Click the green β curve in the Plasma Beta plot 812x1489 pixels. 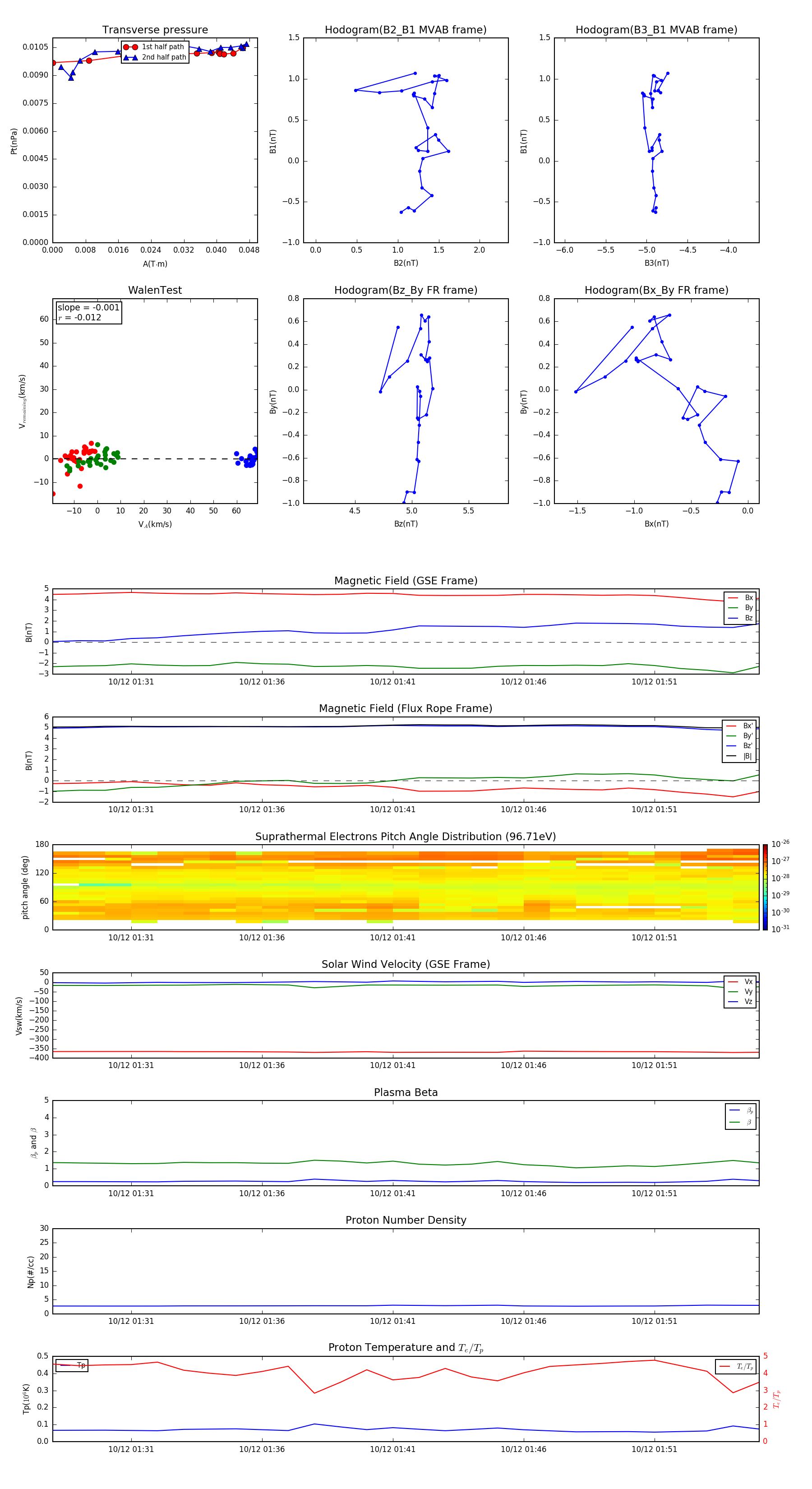coord(406,1162)
